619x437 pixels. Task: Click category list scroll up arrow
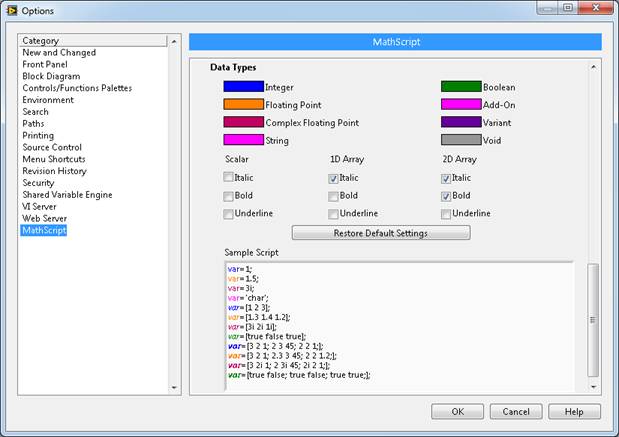pyautogui.click(x=174, y=41)
